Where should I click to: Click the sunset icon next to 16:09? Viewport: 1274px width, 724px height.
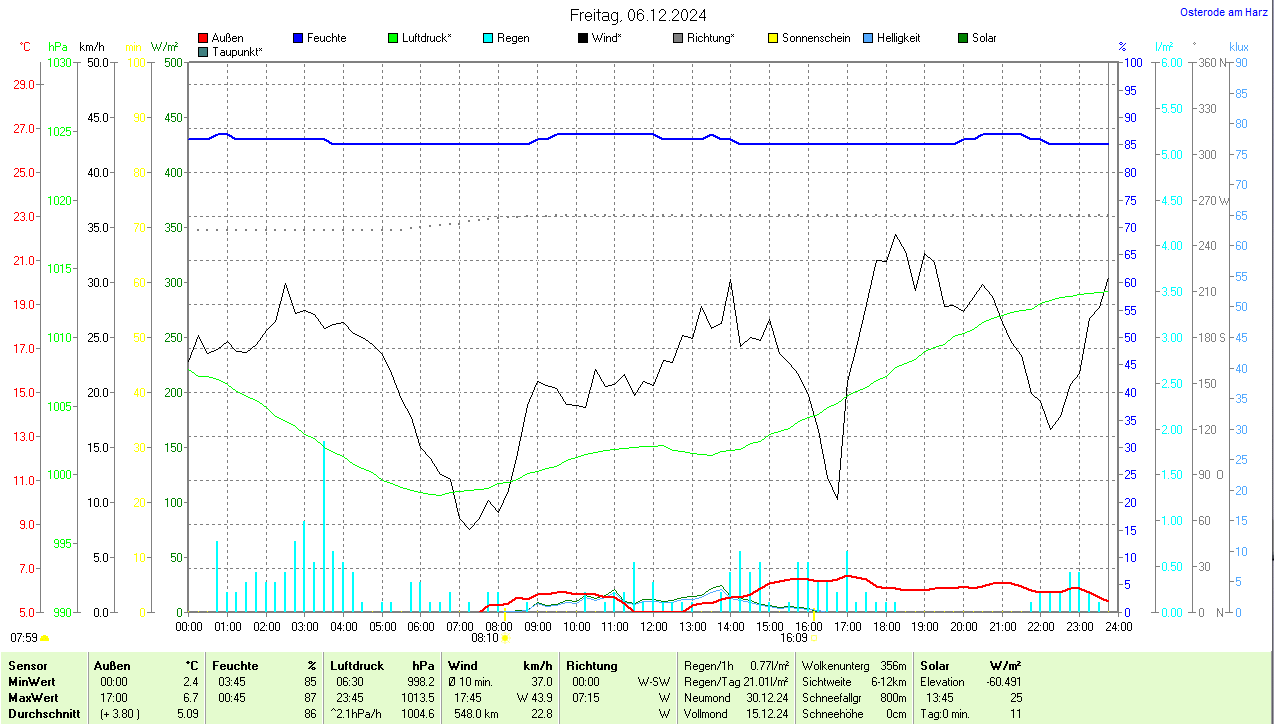coord(814,637)
